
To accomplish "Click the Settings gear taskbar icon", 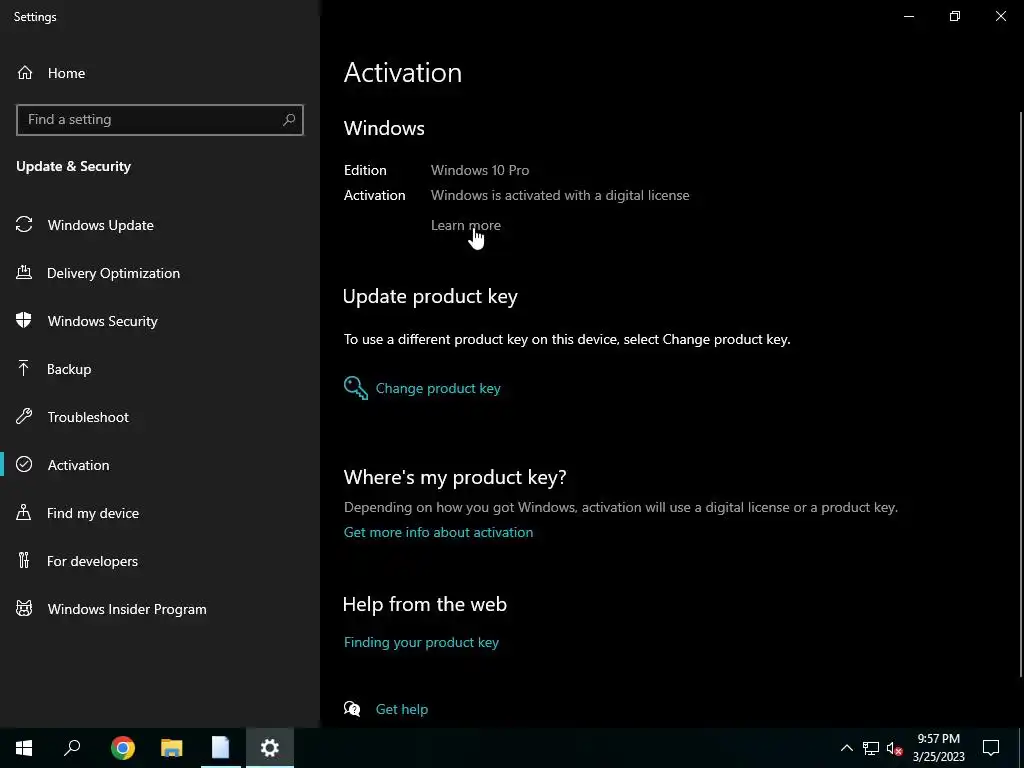I will [270, 748].
